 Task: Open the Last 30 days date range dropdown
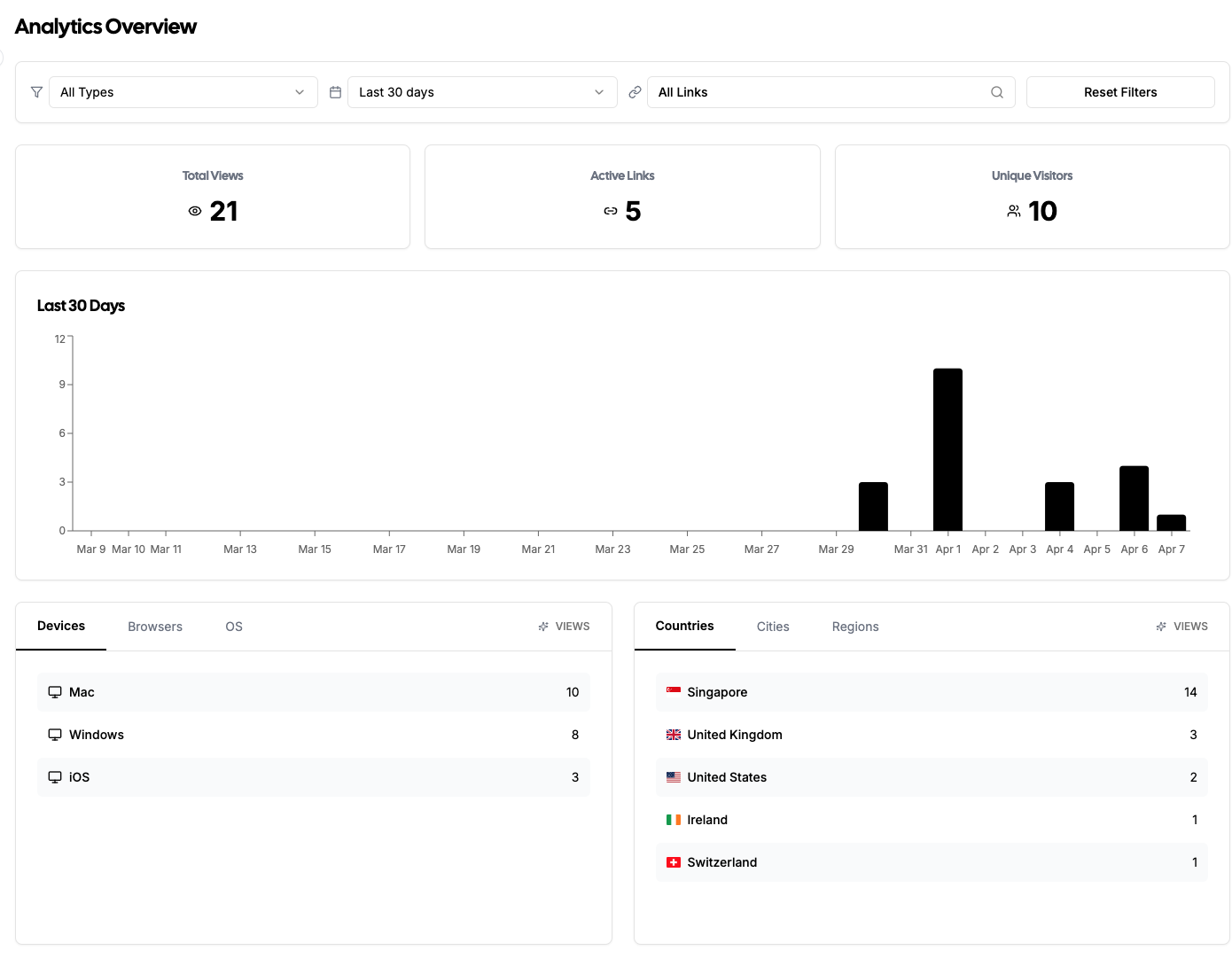point(481,92)
